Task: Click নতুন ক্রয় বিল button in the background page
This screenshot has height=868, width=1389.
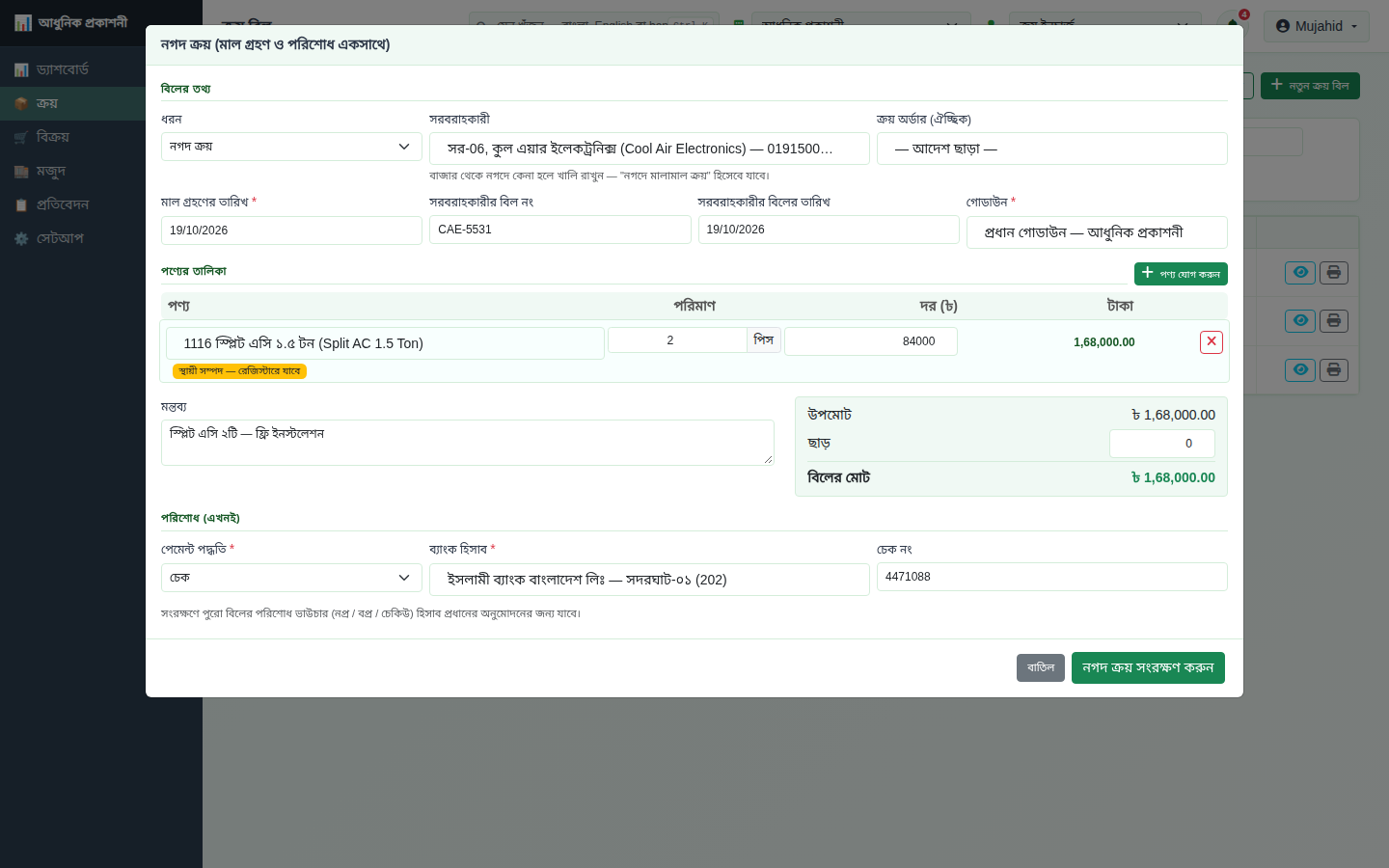Action: tap(1310, 86)
